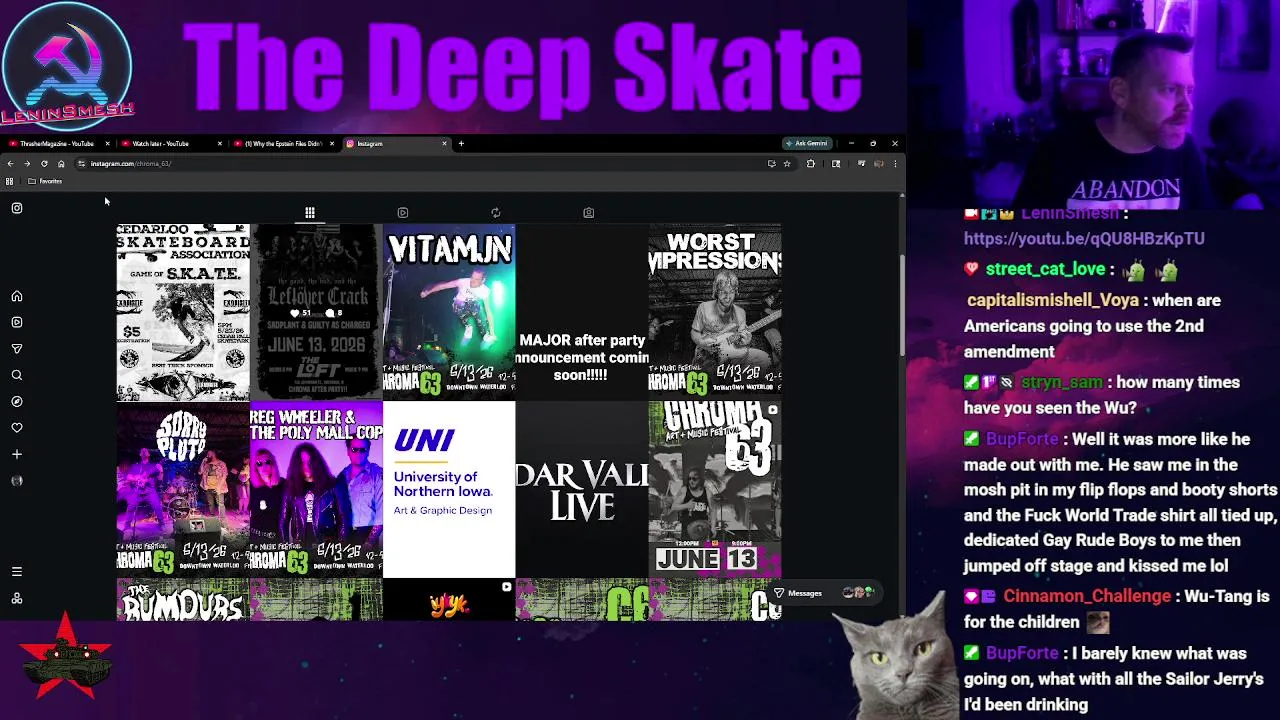Open profile avatar in Instagram sidebar
The width and height of the screenshot is (1280, 720).
coord(17,481)
